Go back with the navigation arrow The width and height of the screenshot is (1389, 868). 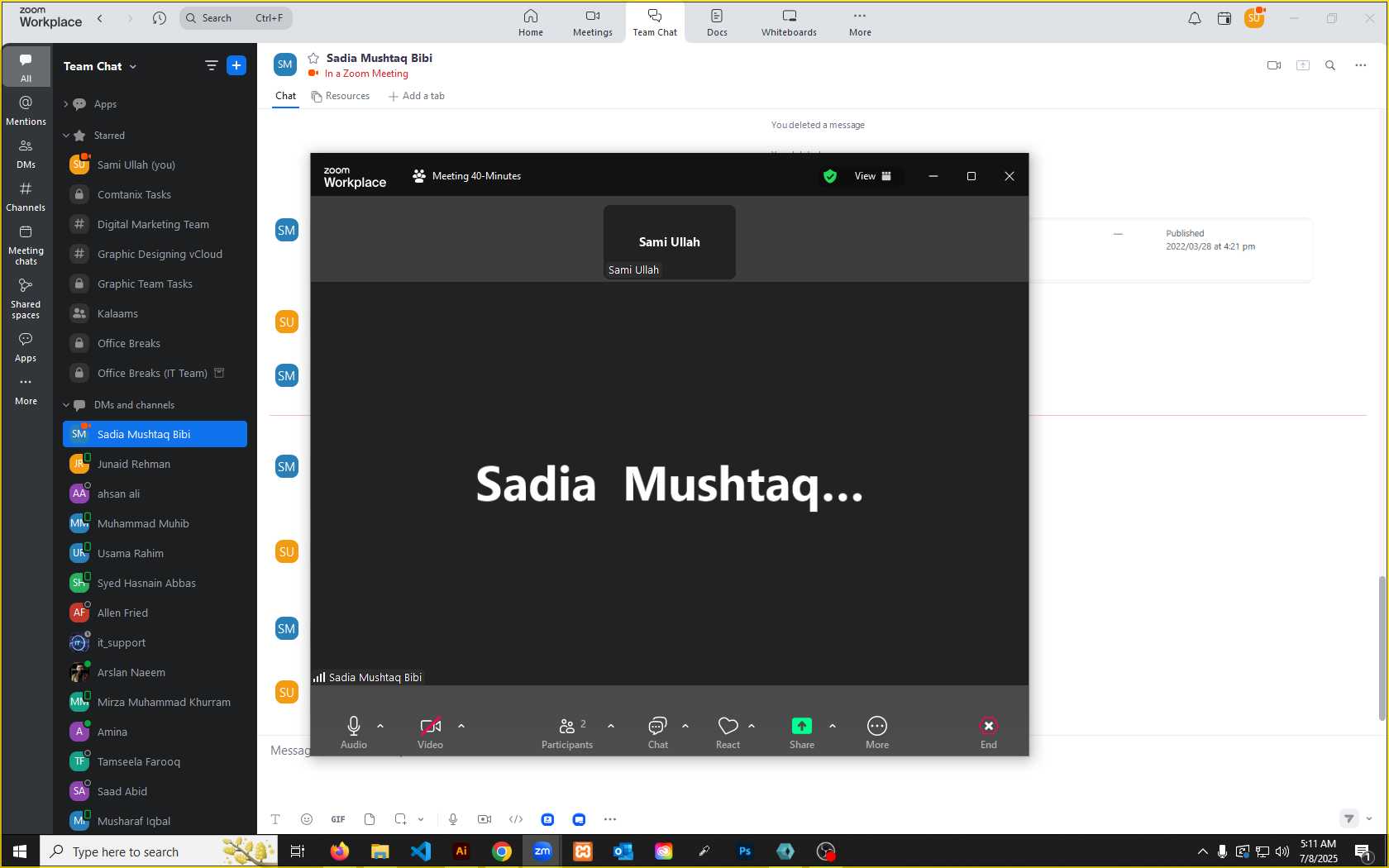click(x=100, y=18)
